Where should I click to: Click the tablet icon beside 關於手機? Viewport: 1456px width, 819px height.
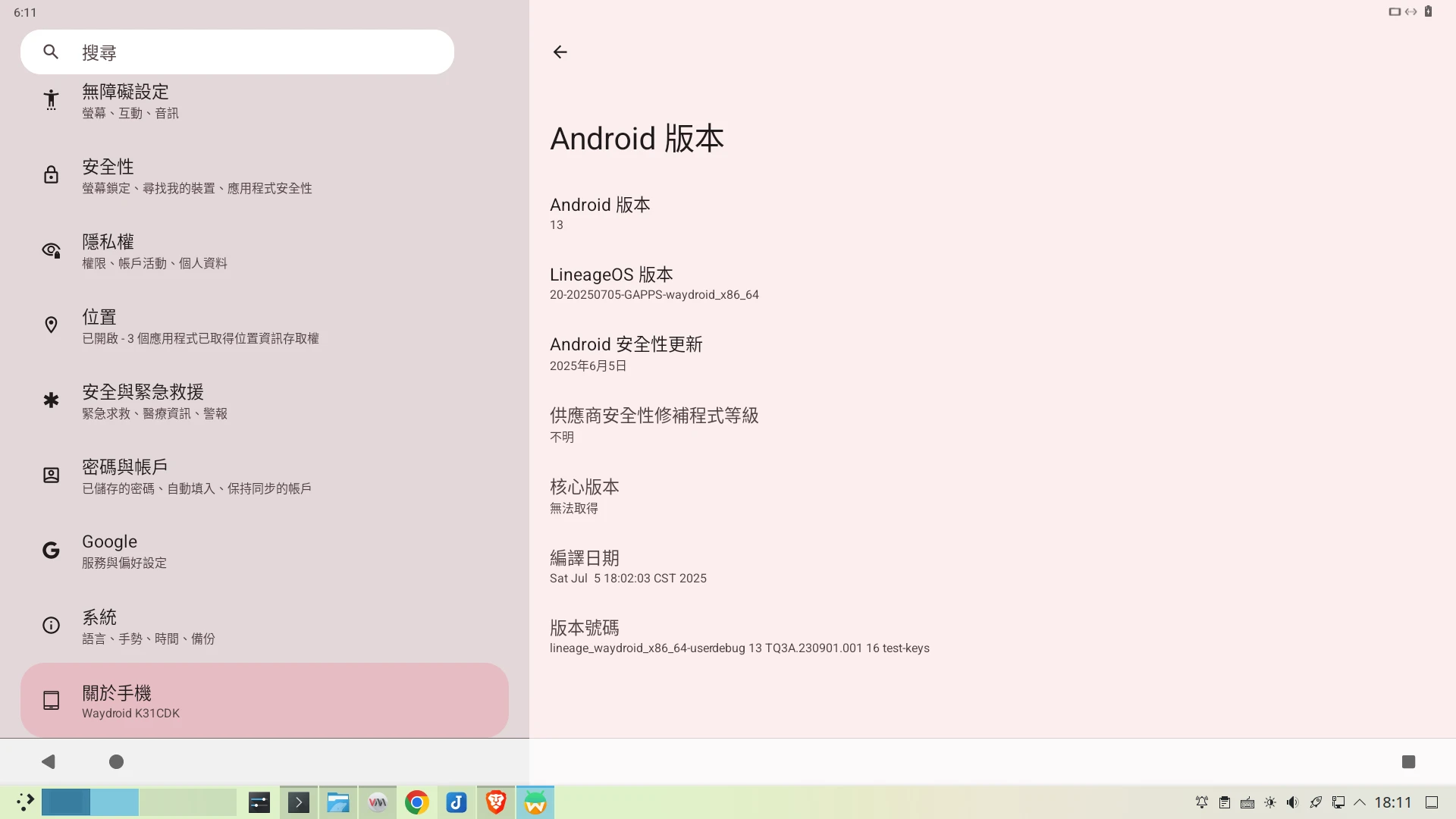click(51, 700)
